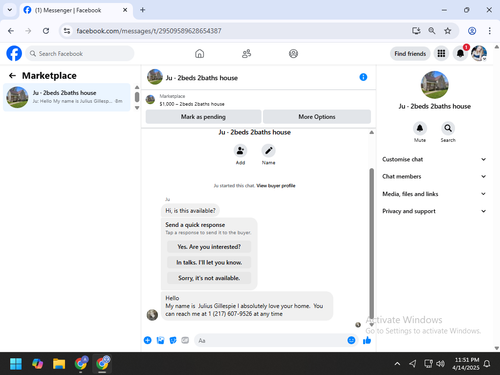The image size is (500, 375).
Task: Open the profile circle icon in top navigation
Action: click(x=293, y=53)
